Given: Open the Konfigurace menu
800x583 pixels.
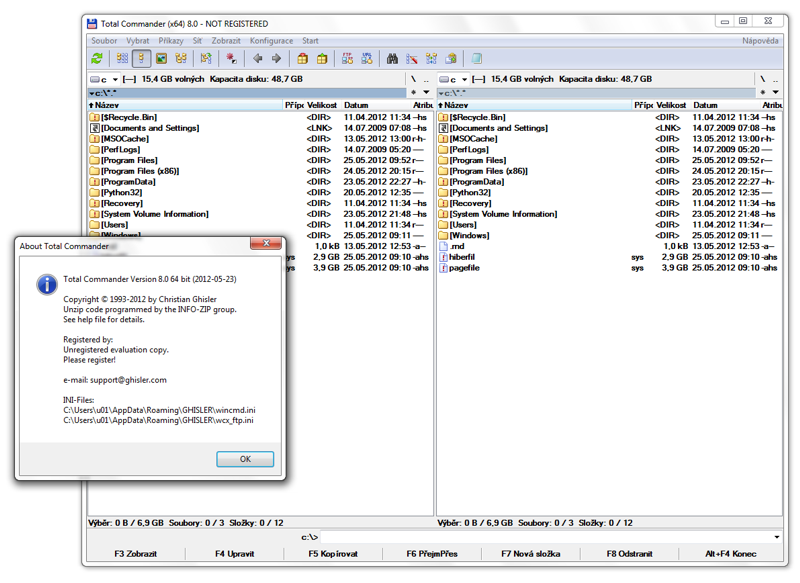Looking at the screenshot, I should click(x=271, y=41).
